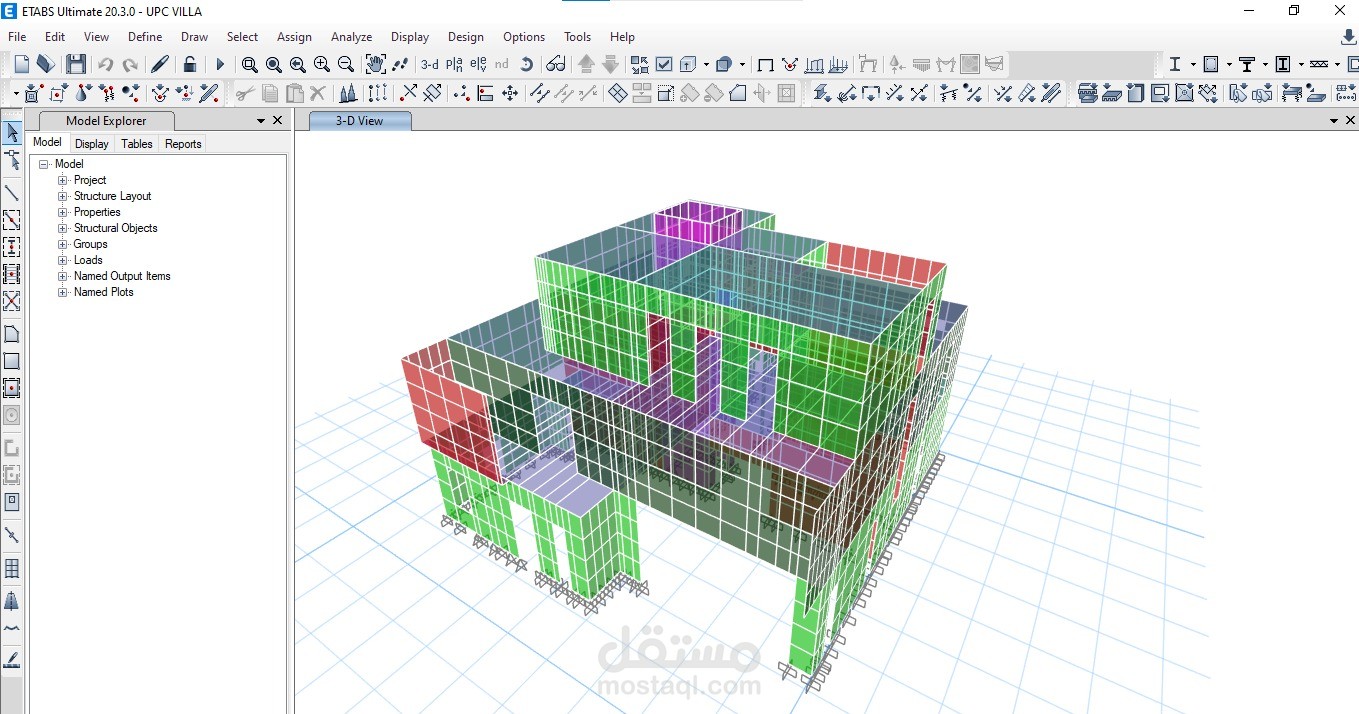Switch to the Tables tab
Image resolution: width=1359 pixels, height=714 pixels.
click(x=137, y=144)
